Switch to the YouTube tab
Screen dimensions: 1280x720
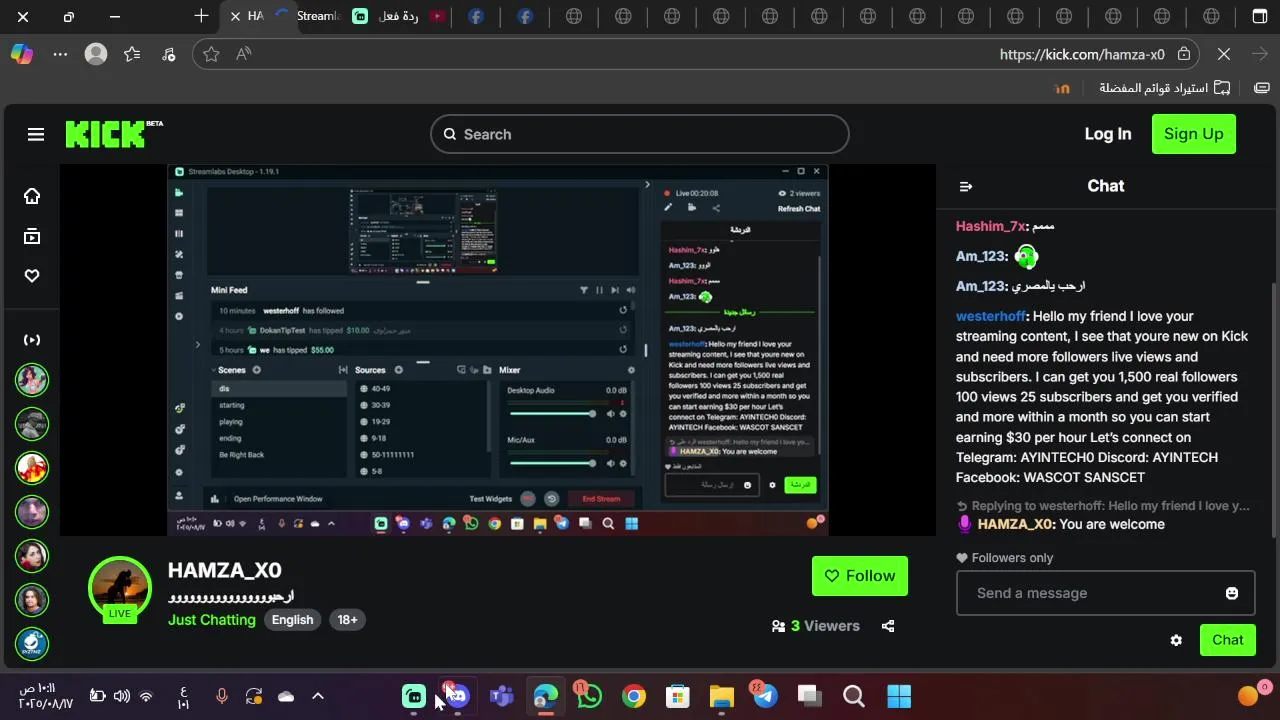pos(437,16)
